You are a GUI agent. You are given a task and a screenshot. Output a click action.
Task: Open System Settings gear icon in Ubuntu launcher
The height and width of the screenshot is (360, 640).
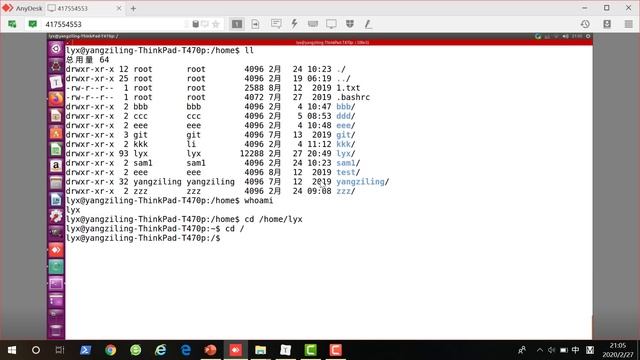pos(56,216)
